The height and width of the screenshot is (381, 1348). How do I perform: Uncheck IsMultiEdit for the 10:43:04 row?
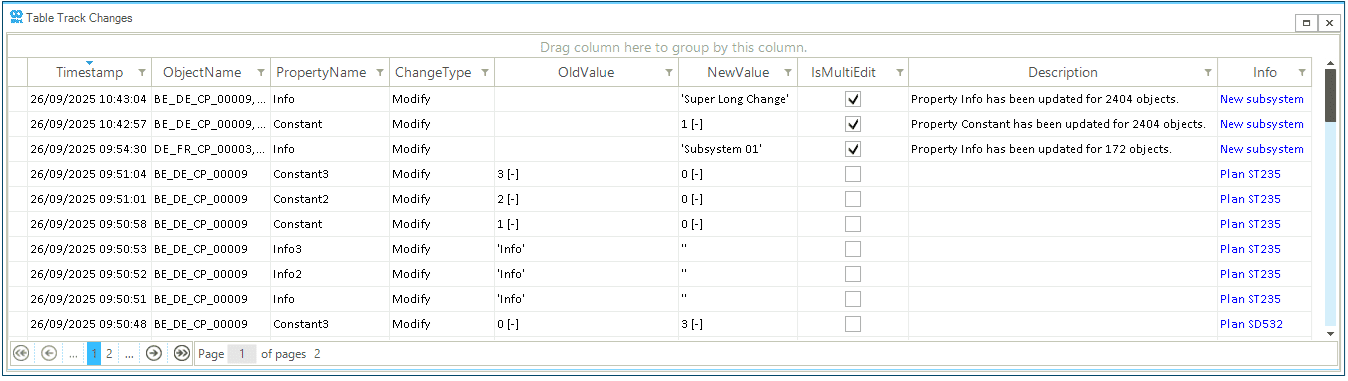853,99
